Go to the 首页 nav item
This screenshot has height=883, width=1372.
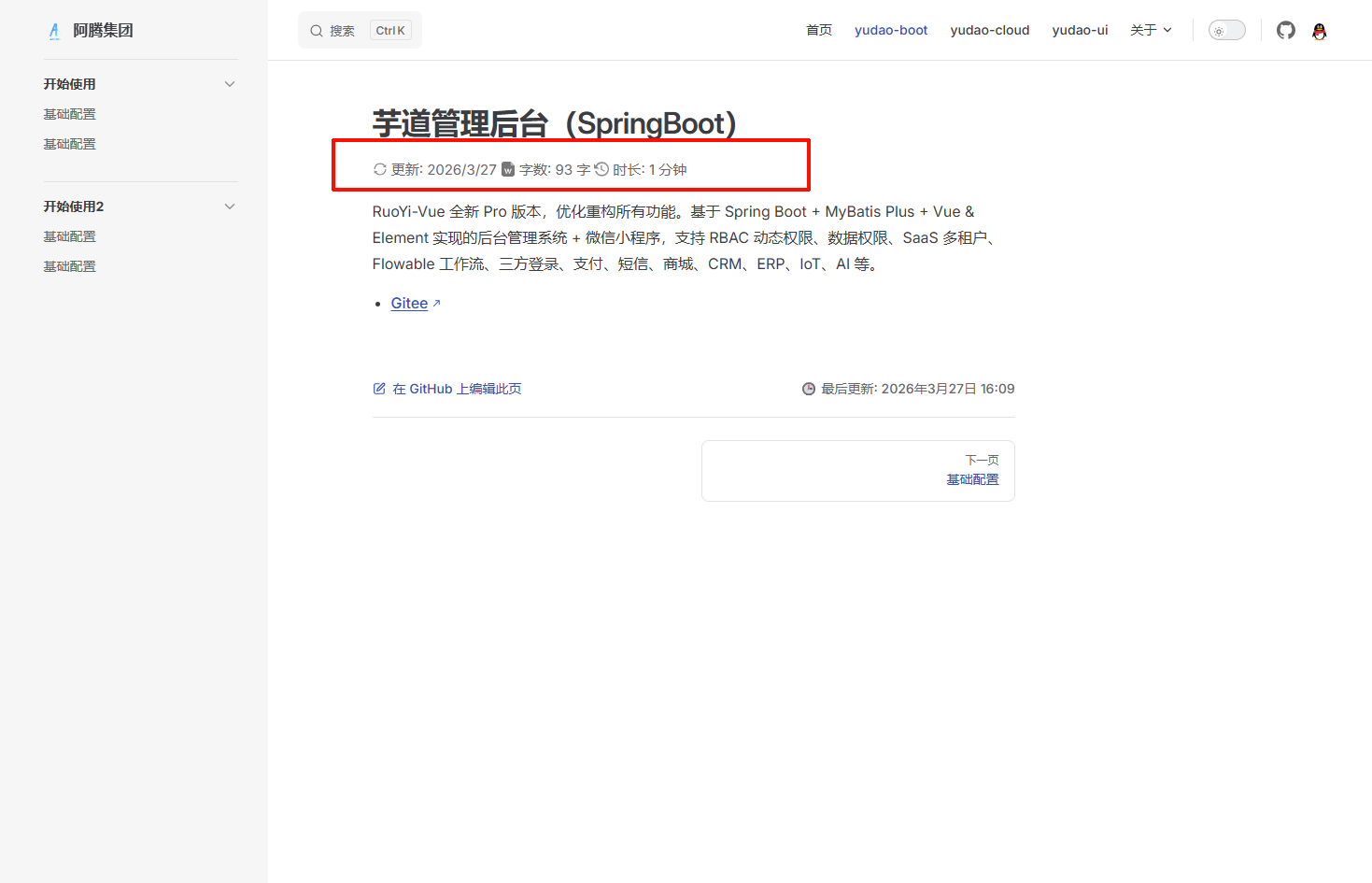tap(818, 30)
